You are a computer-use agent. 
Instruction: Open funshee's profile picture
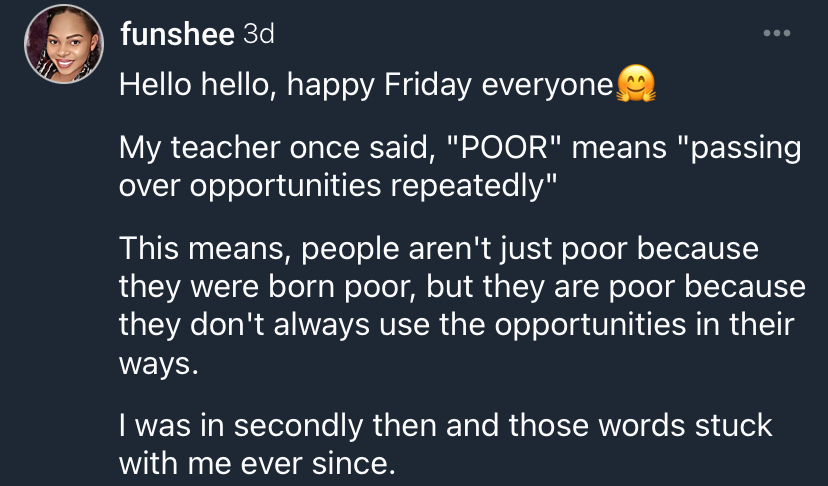[64, 44]
